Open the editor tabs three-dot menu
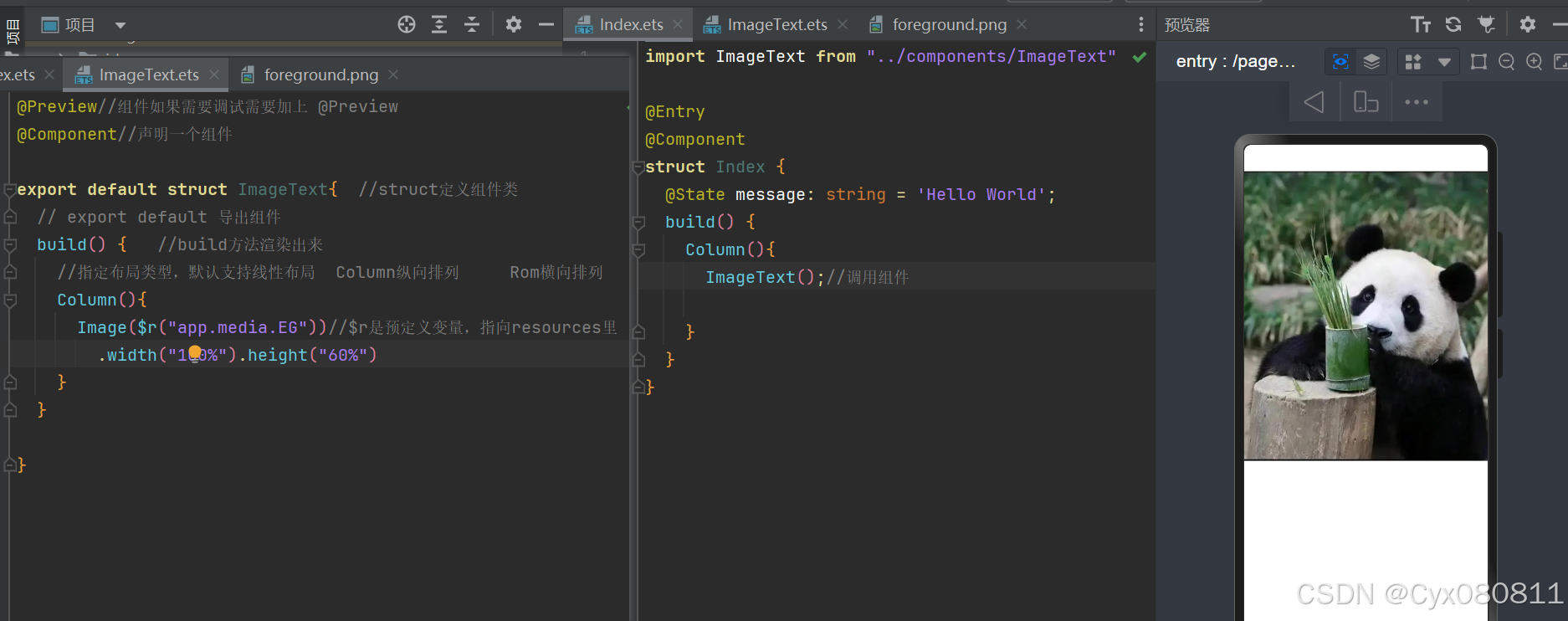 pyautogui.click(x=1141, y=25)
